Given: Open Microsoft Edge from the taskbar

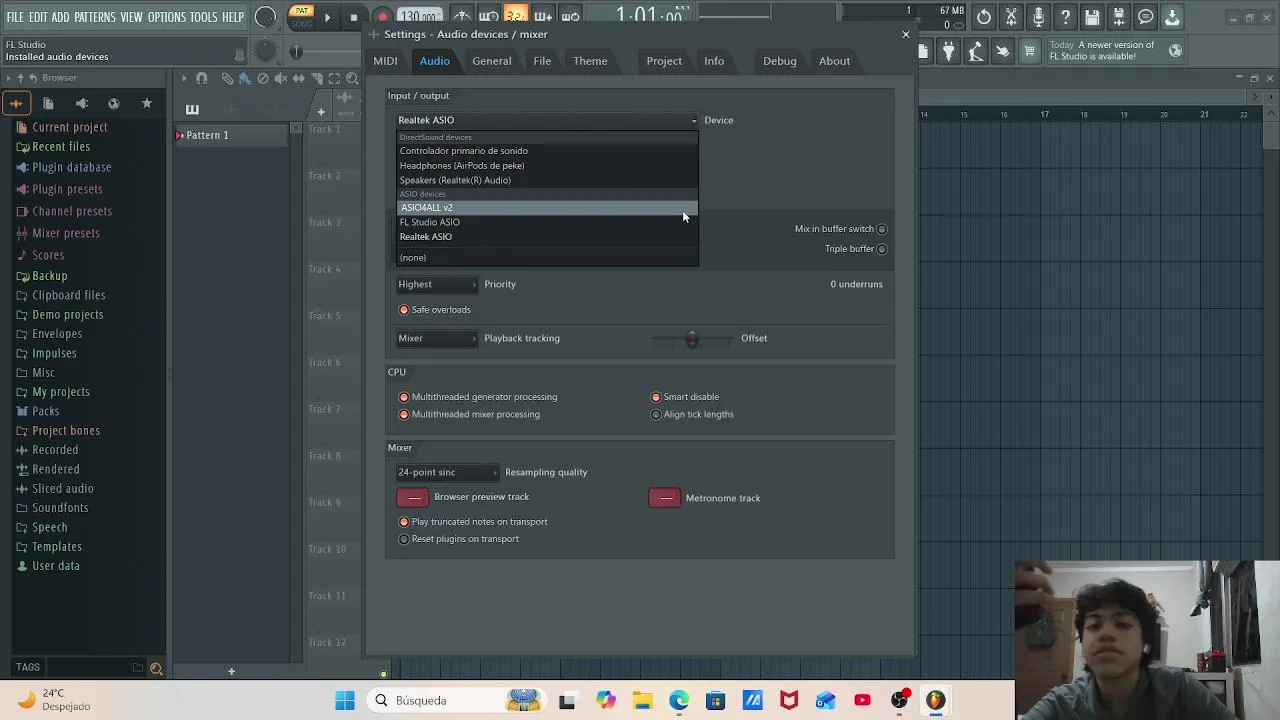Looking at the screenshot, I should click(679, 700).
